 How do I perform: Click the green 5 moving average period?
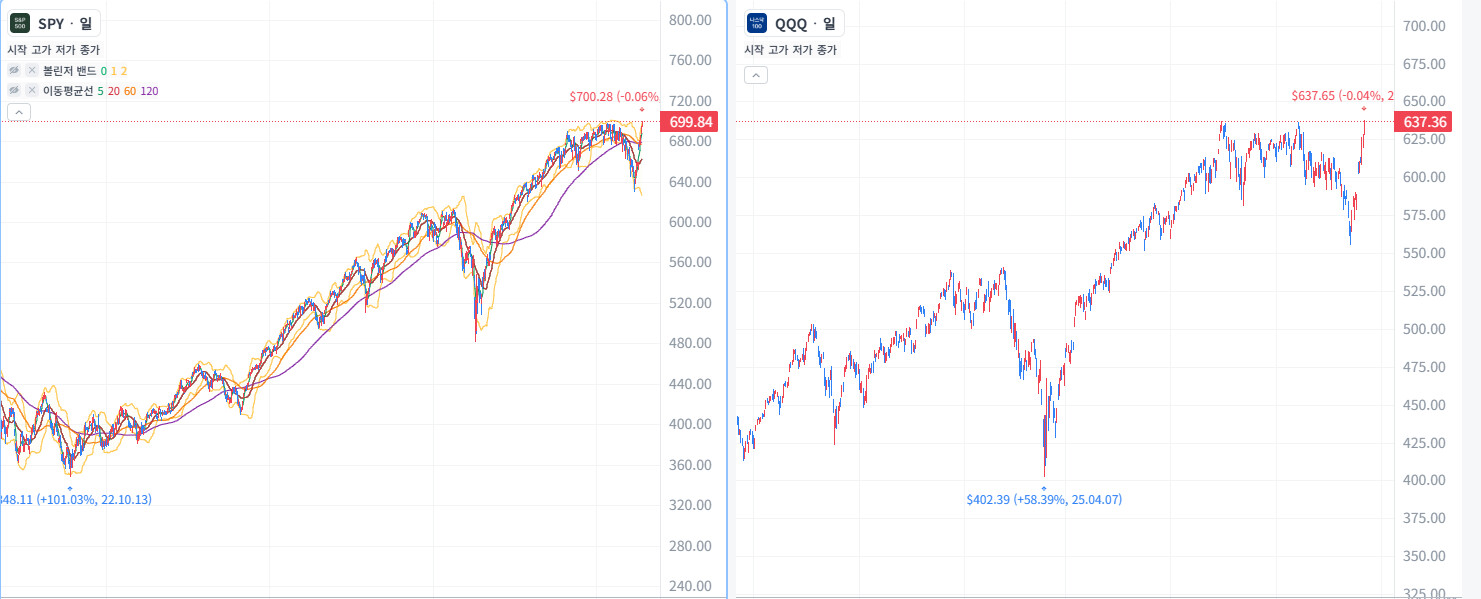coord(100,91)
